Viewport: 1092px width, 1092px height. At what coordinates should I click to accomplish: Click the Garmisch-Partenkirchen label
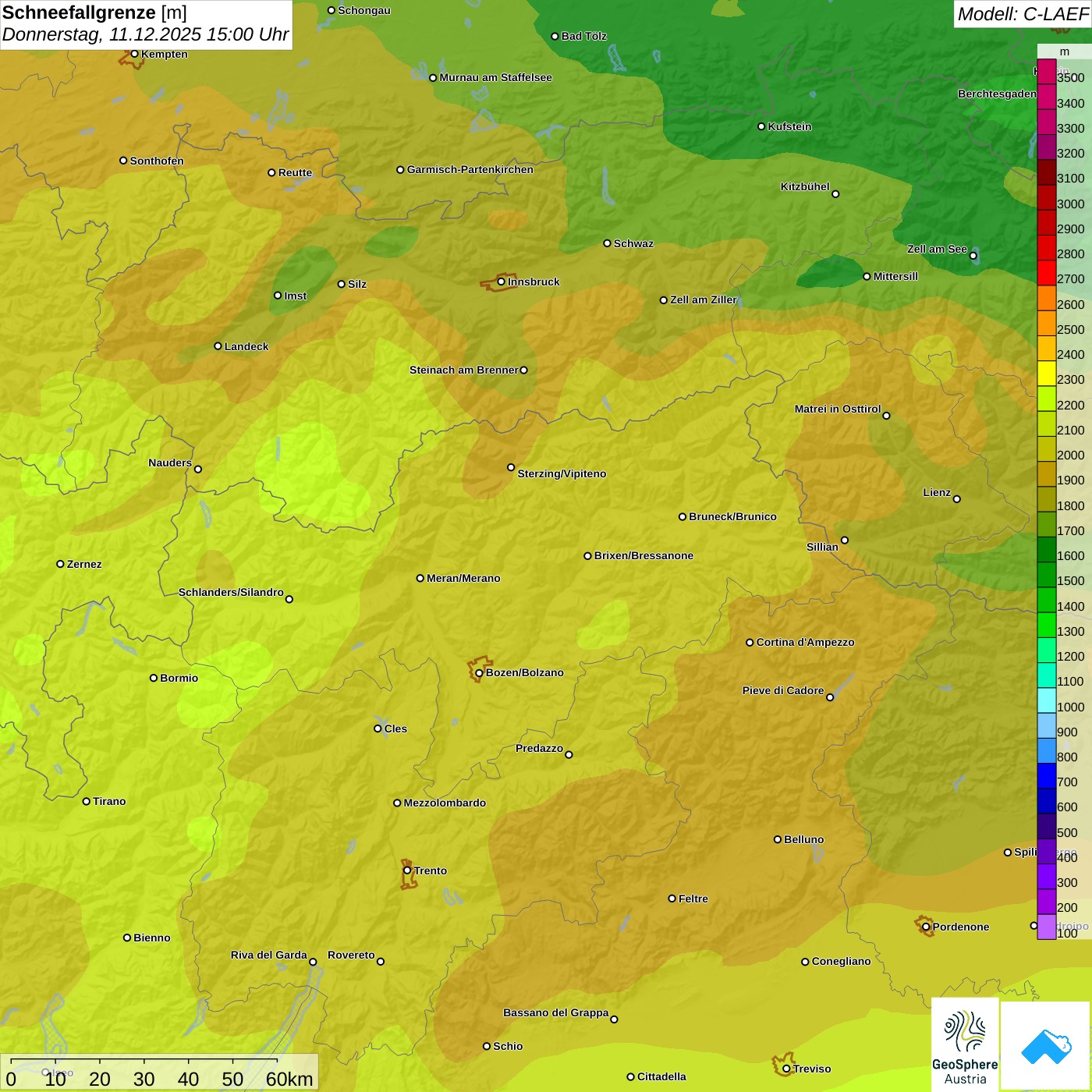[470, 169]
